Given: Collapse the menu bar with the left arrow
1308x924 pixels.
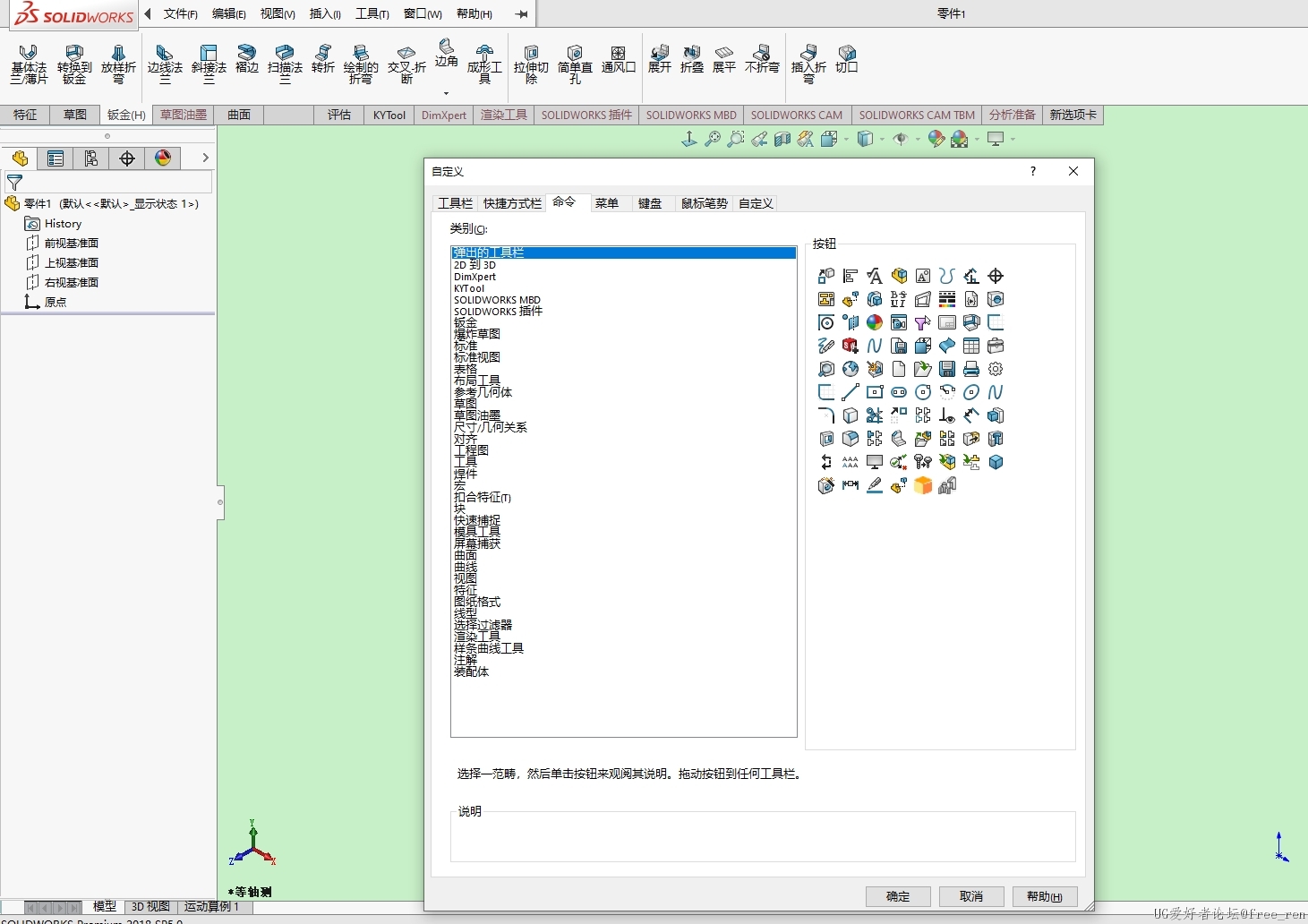Looking at the screenshot, I should click(148, 13).
